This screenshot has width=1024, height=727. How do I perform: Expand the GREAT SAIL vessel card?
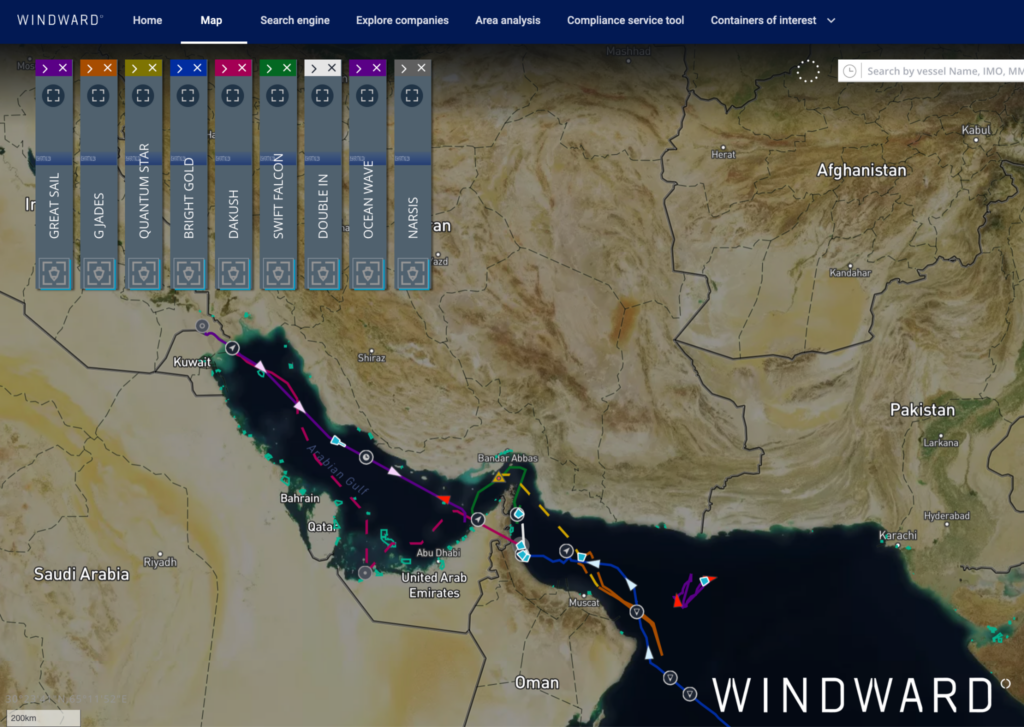45,68
